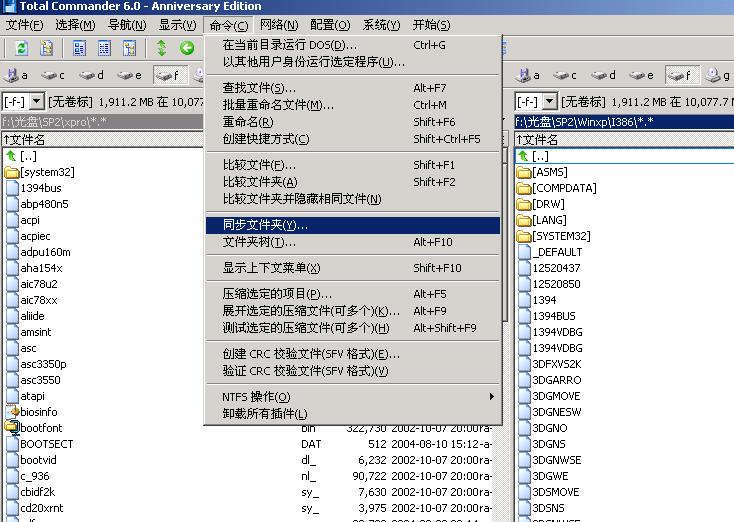Select file BOOTSECT in left panel
The height and width of the screenshot is (522, 734).
(46, 444)
